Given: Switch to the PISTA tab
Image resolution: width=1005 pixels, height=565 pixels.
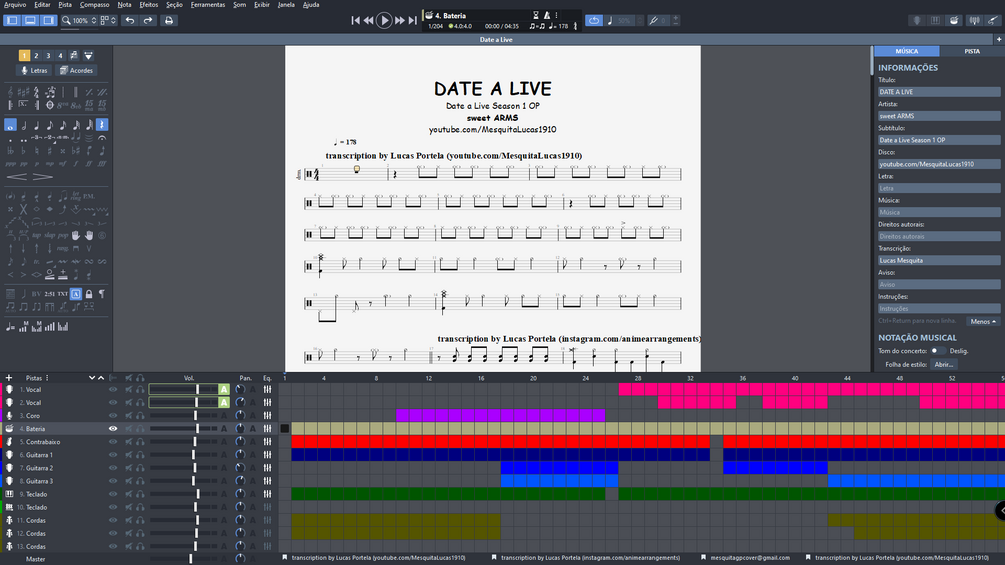Looking at the screenshot, I should pos(972,51).
